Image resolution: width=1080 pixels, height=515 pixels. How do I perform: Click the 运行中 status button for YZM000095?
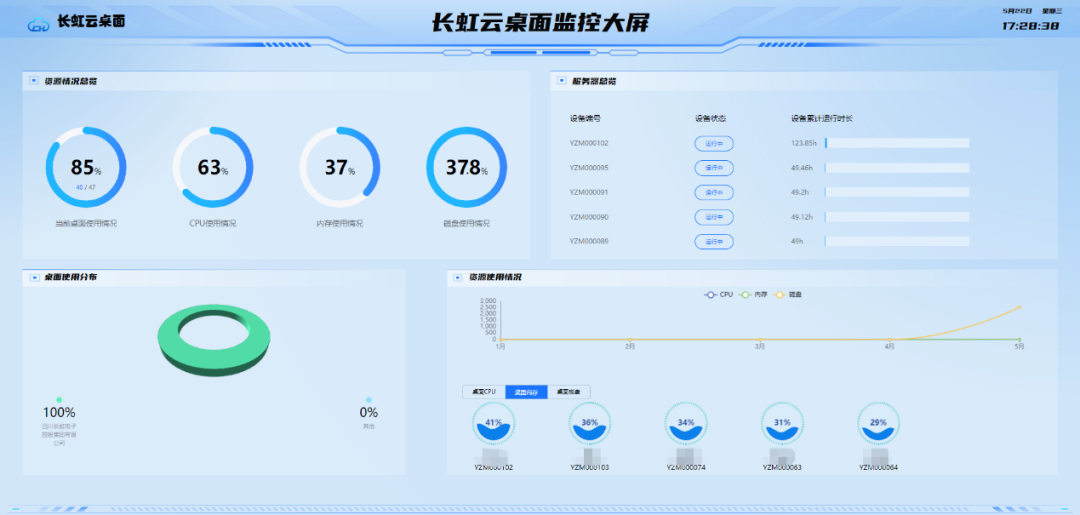(714, 168)
